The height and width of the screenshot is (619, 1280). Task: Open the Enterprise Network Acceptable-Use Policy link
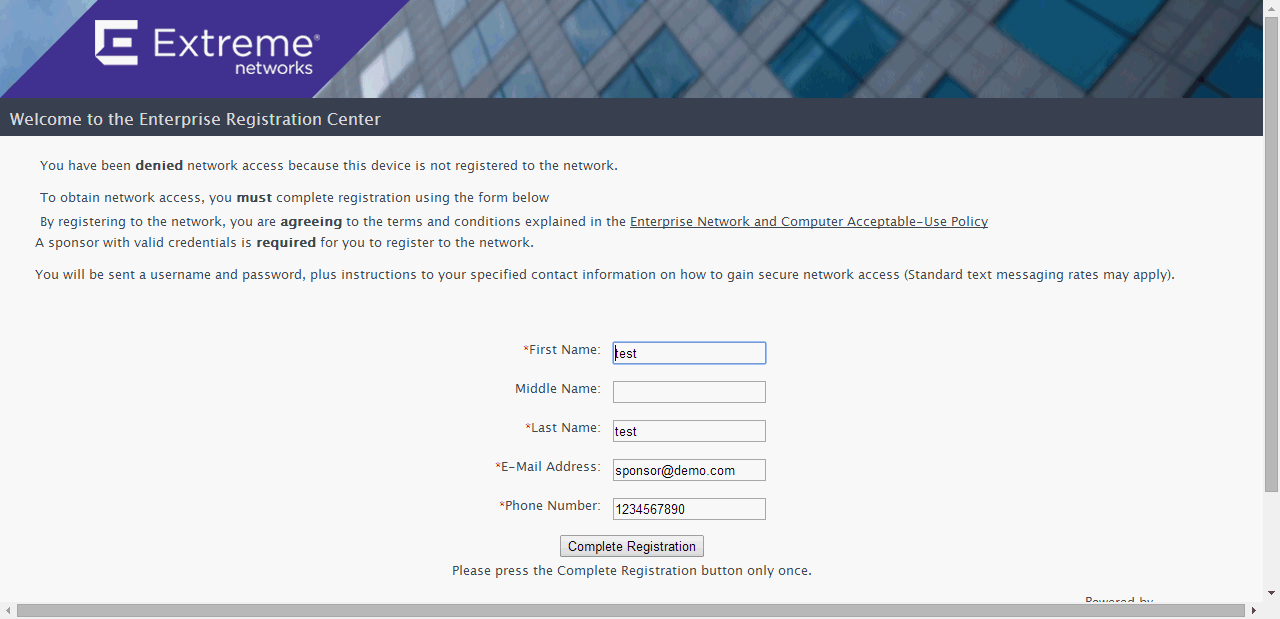[x=809, y=222]
